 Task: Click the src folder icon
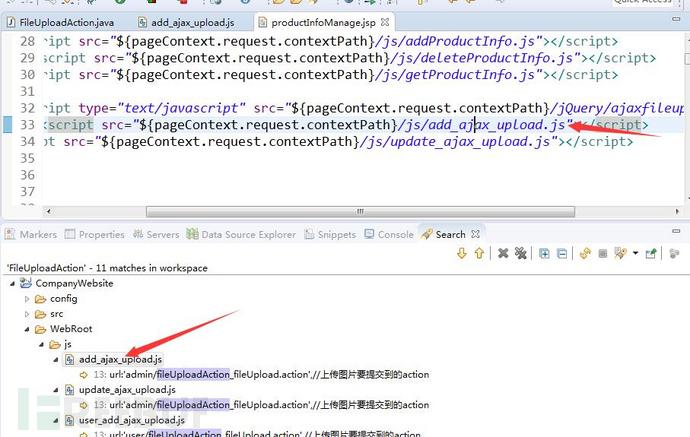(x=40, y=314)
